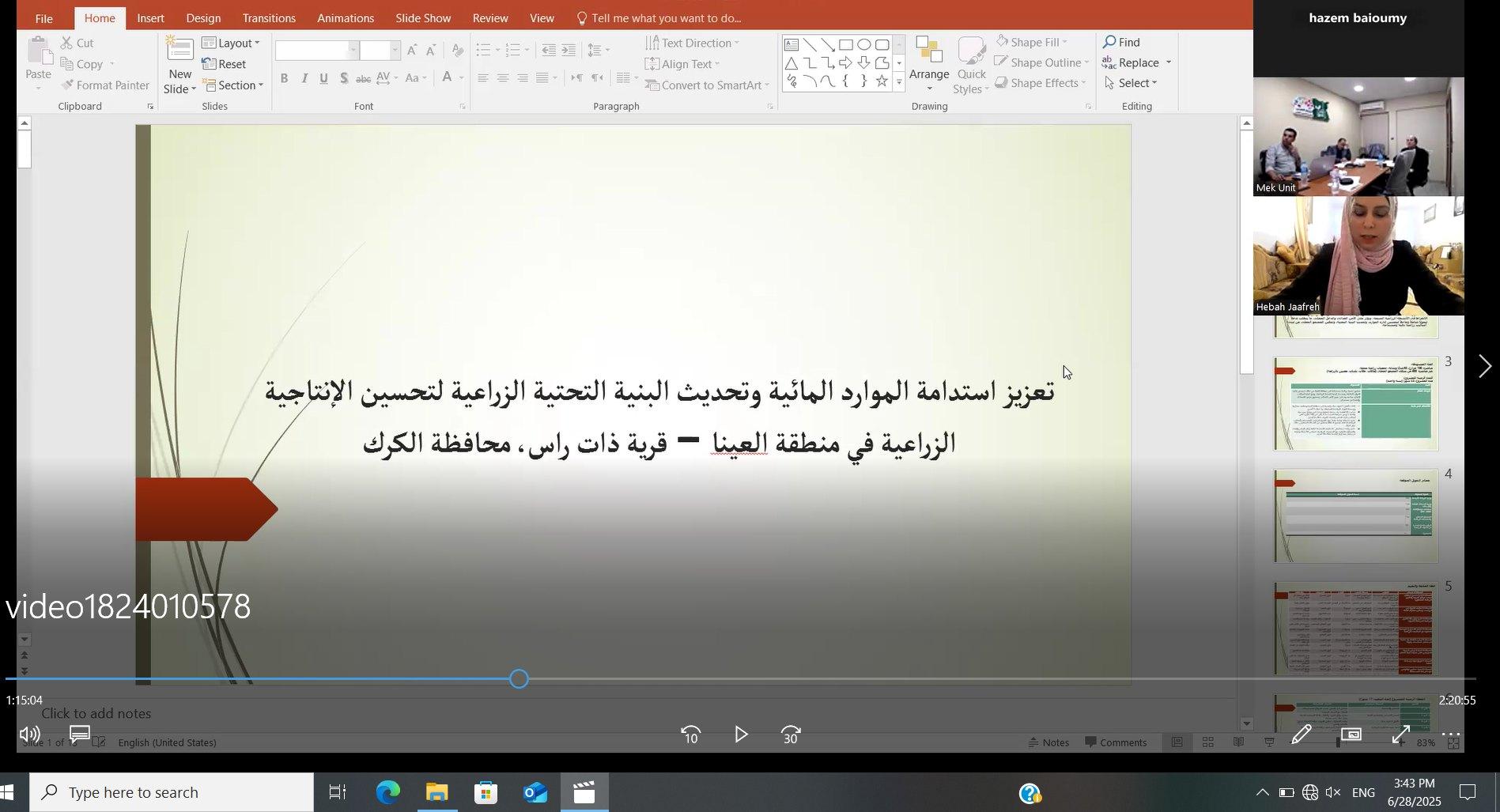
Task: Click the Shape Effects button
Action: tap(1041, 83)
